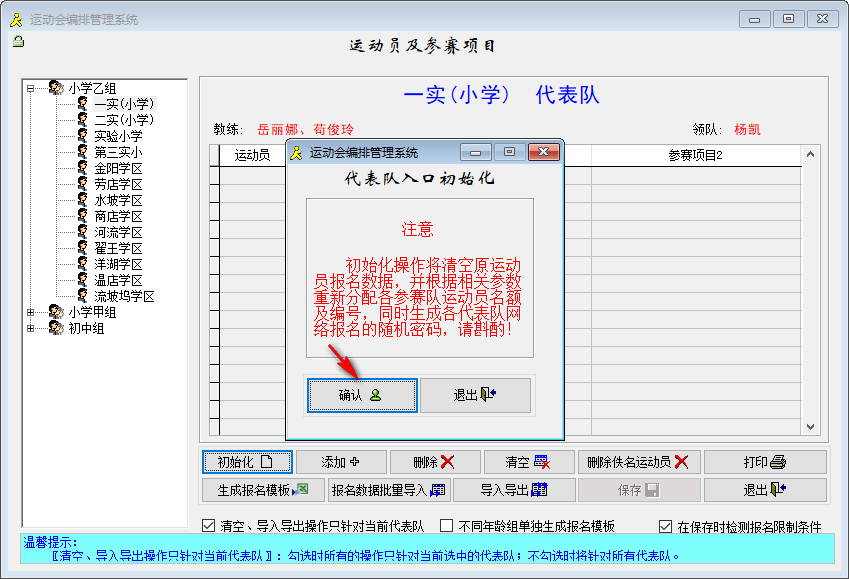
Task: Toggle 清空、导入导出操作只针对当前代表队 checkbox
Action: (x=208, y=525)
